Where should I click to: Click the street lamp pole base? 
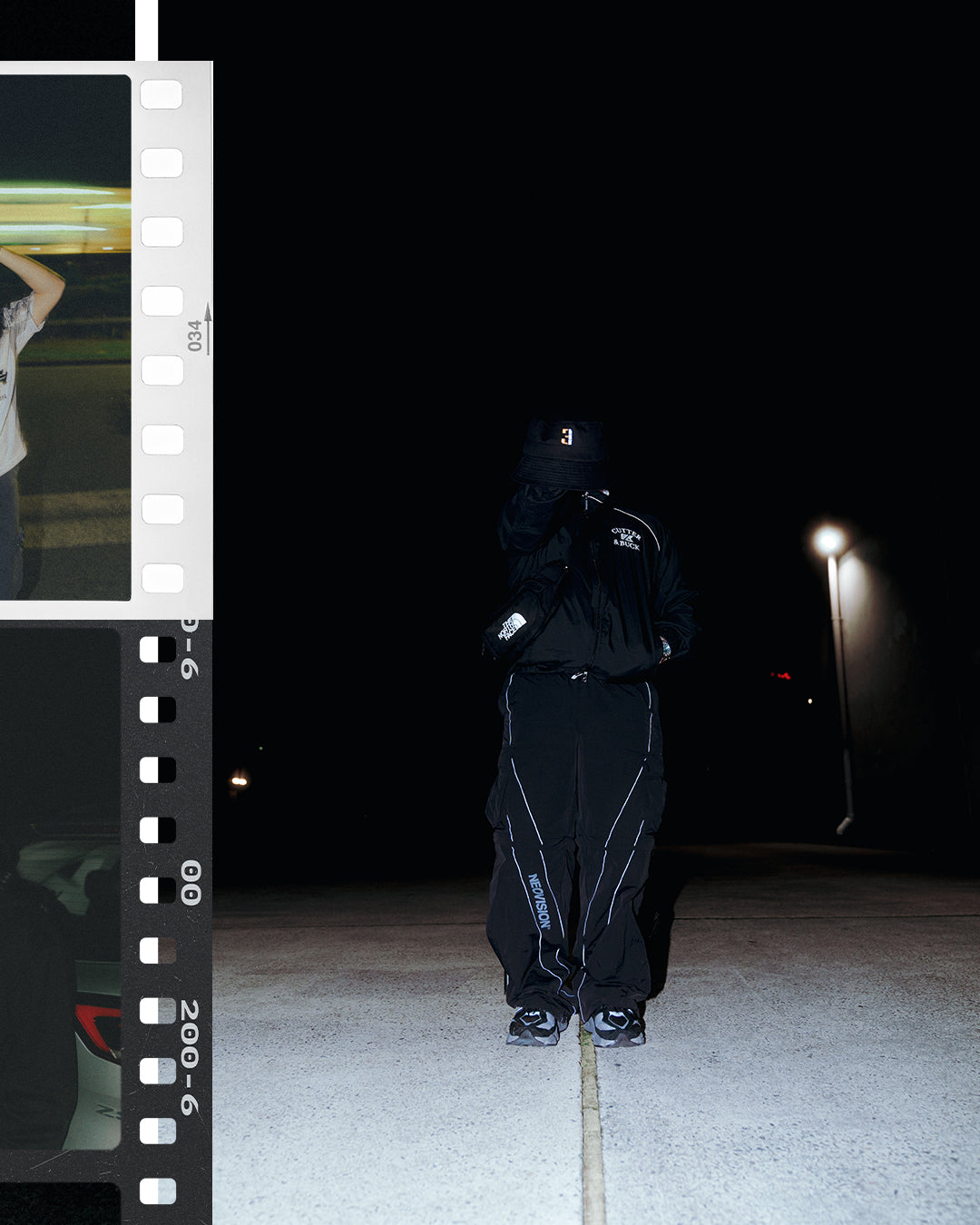[846, 822]
